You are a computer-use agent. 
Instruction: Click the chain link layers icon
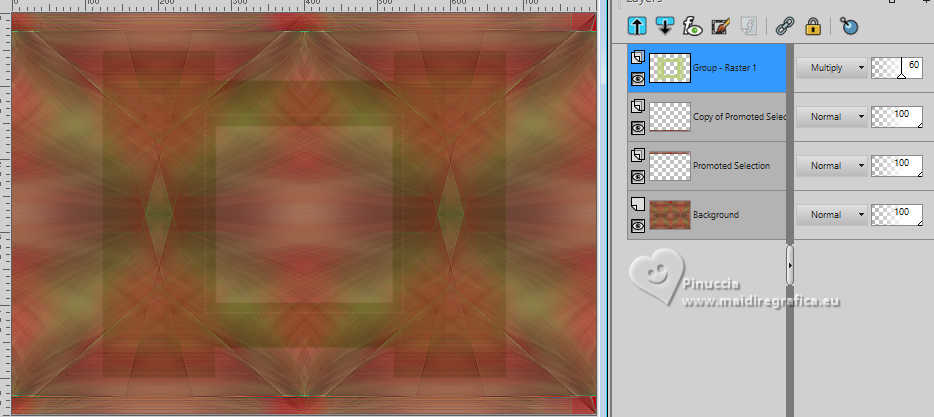coord(784,26)
